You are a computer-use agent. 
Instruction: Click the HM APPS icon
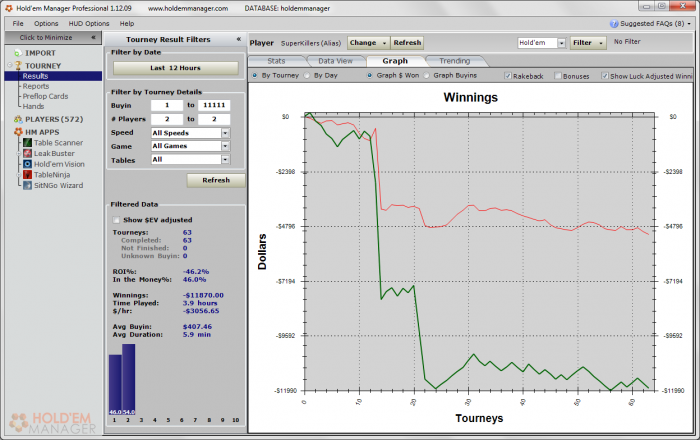coord(18,132)
